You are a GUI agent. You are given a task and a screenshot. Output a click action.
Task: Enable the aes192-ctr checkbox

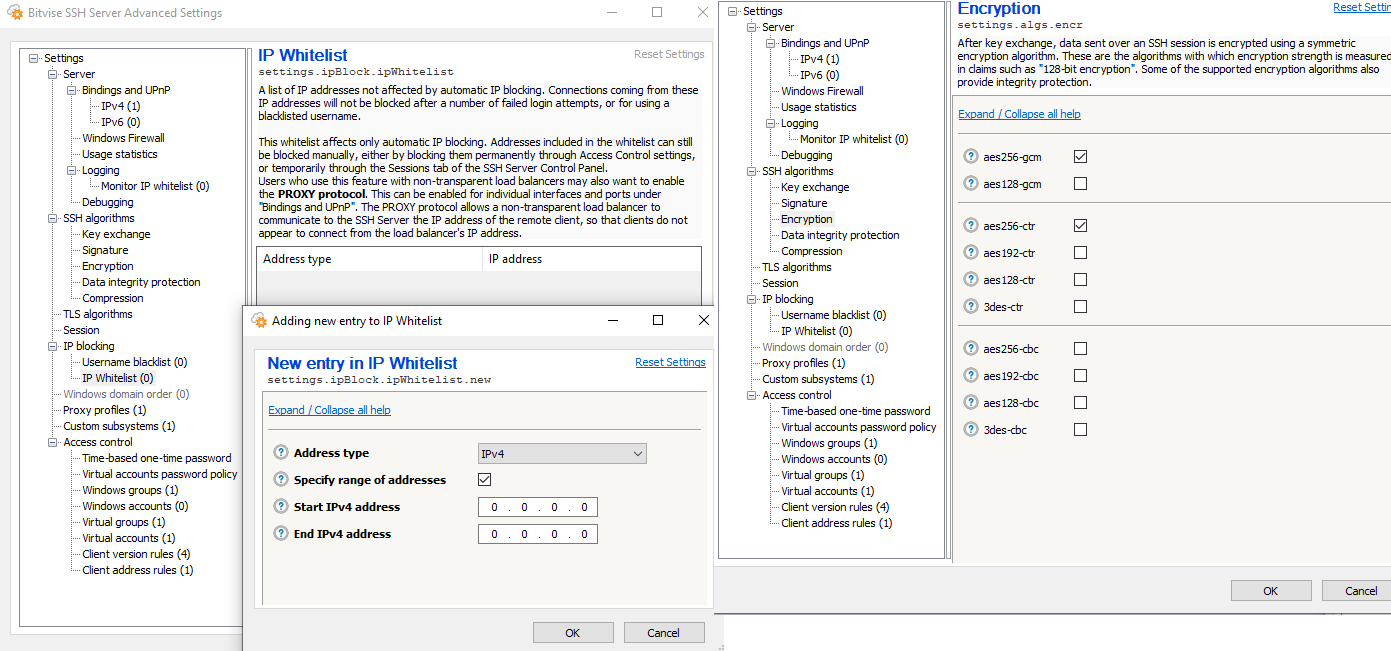1080,253
